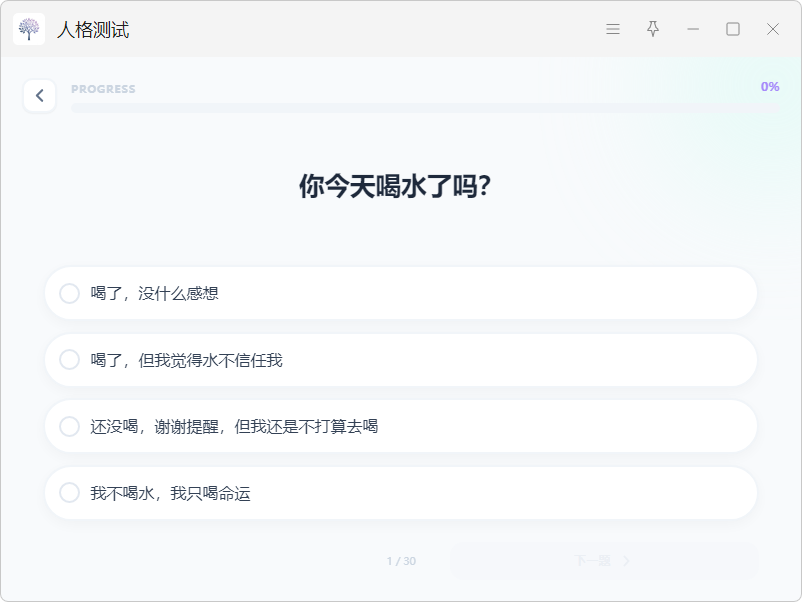This screenshot has width=802, height=602.
Task: Pin the window with the pushpin icon
Action: (653, 29)
